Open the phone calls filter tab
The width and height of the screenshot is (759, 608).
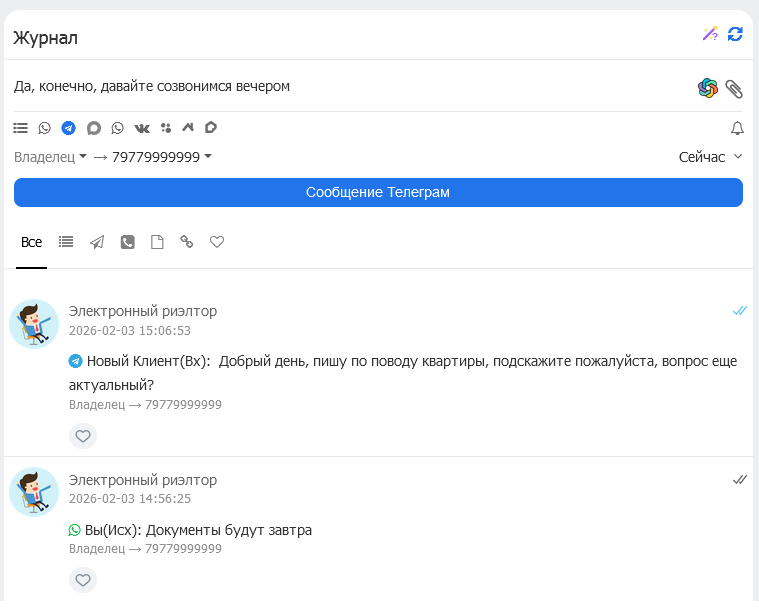point(127,242)
